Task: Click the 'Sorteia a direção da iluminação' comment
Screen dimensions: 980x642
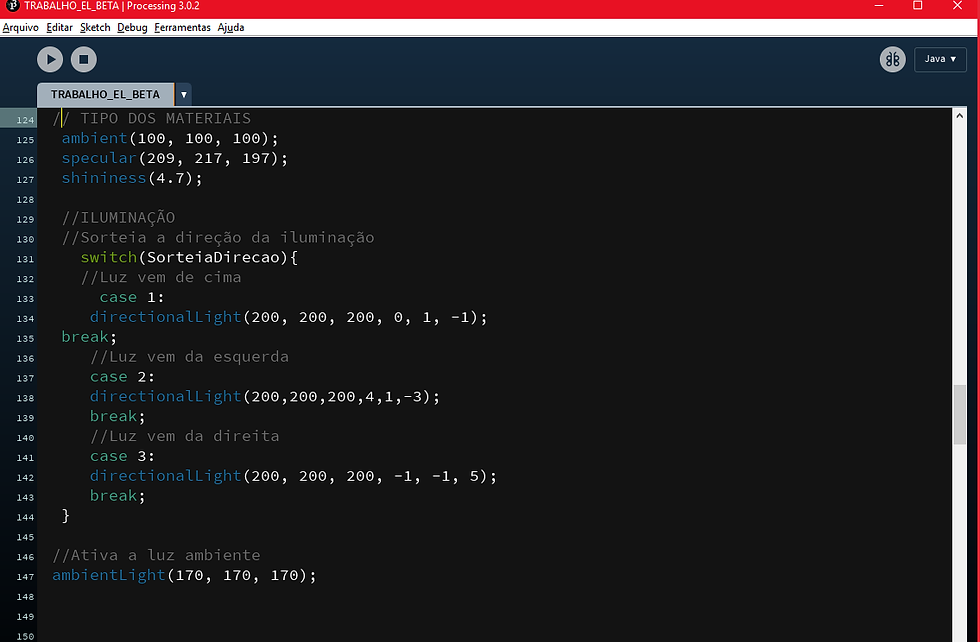Action: tap(218, 238)
